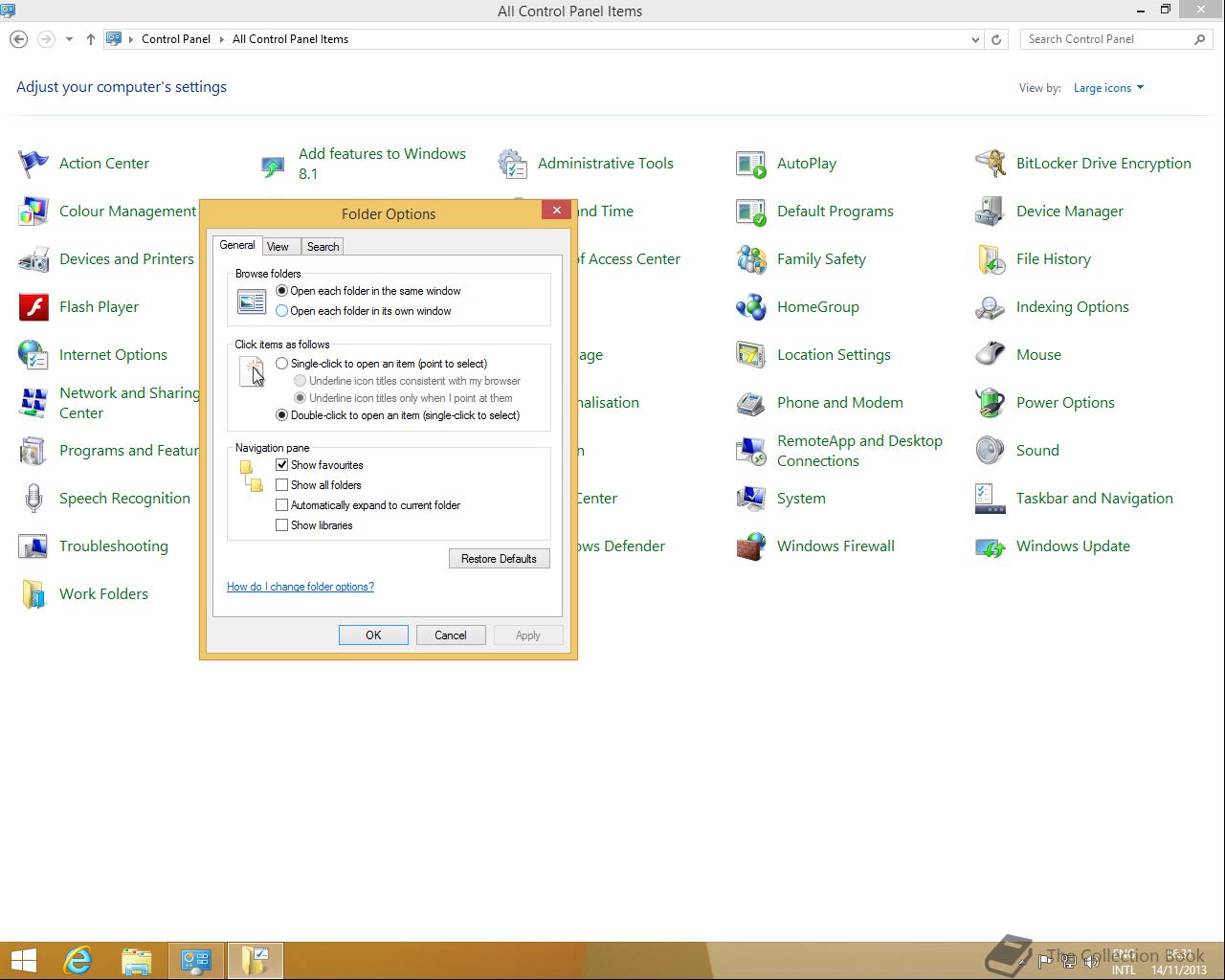Expand address bar history dropdown
Screen dimensions: 1225x980
click(x=975, y=39)
